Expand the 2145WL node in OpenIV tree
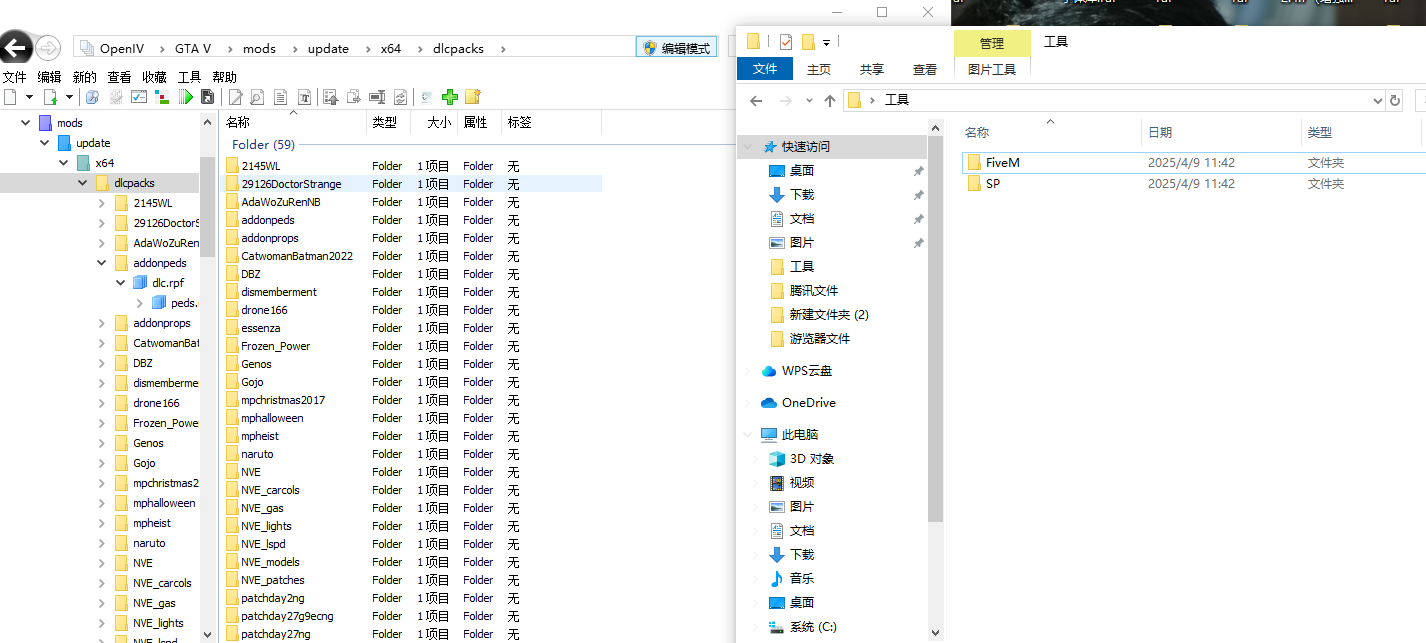The width and height of the screenshot is (1426, 643). (x=101, y=203)
